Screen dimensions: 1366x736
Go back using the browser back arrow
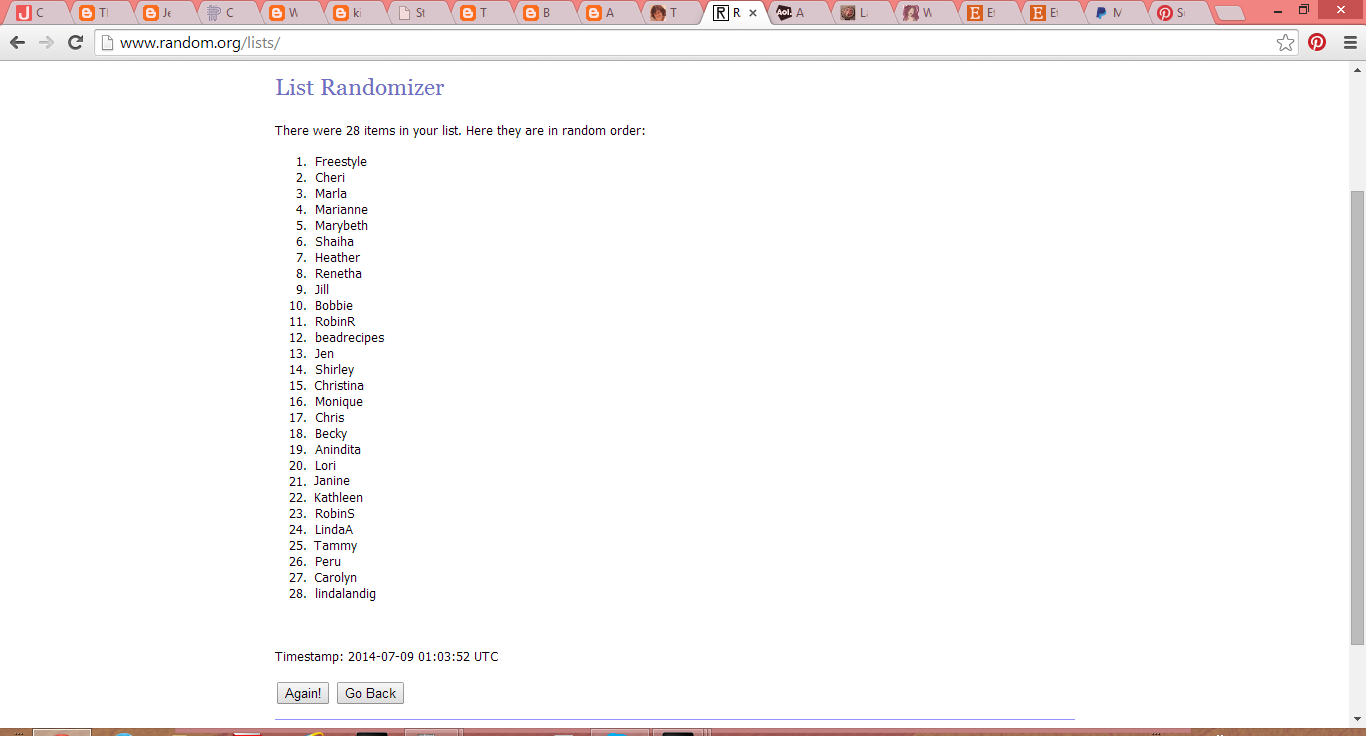tap(17, 42)
